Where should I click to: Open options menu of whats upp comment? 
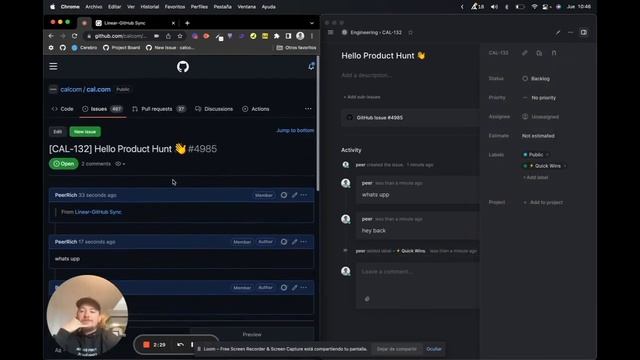(304, 242)
